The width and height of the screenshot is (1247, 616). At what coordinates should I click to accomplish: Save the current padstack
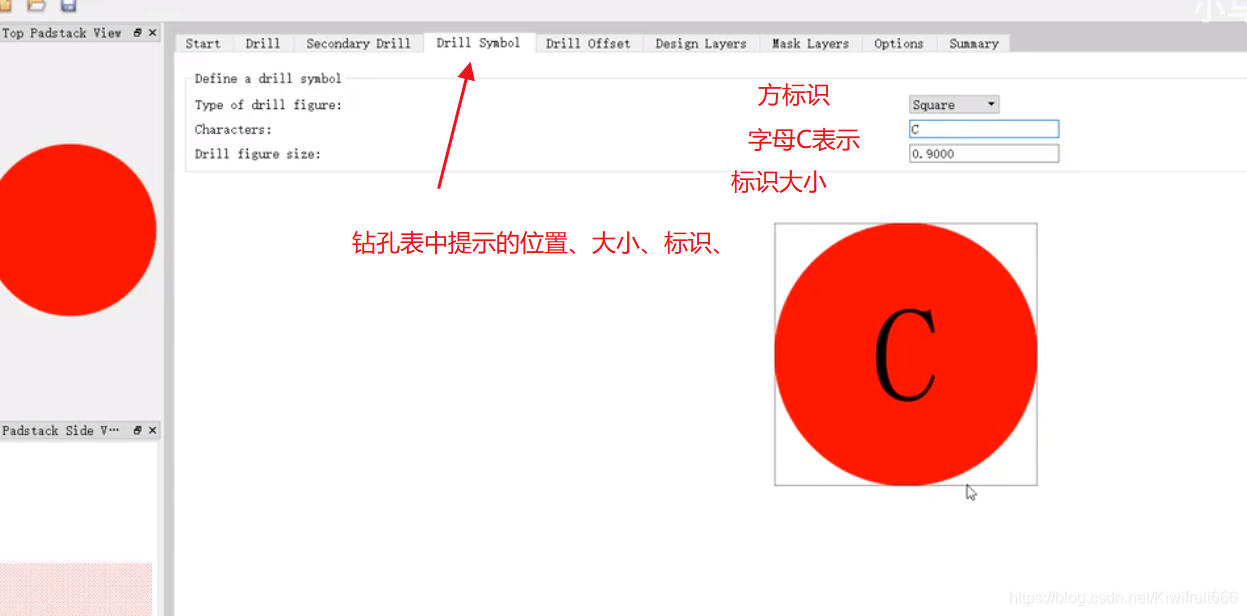click(68, 6)
